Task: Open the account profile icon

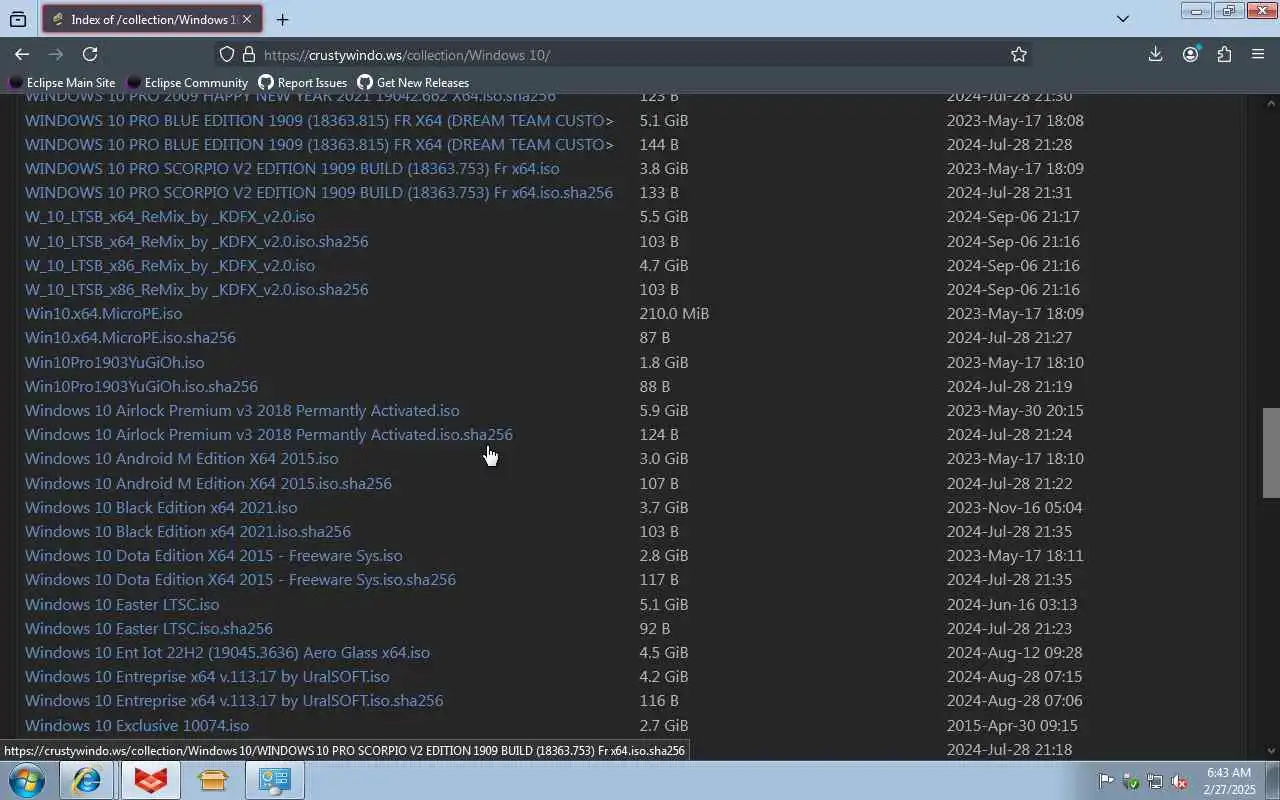Action: point(1190,54)
